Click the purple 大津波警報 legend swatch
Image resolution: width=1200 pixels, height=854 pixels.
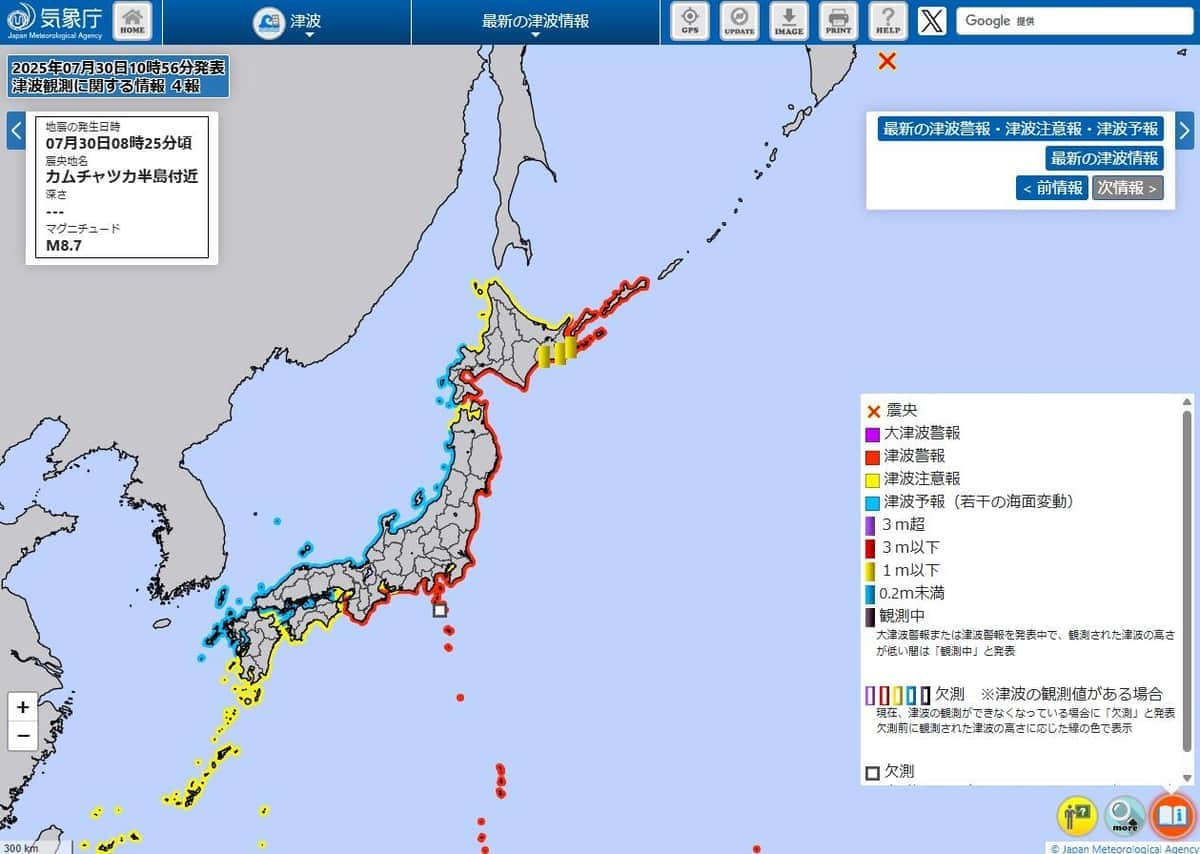873,433
